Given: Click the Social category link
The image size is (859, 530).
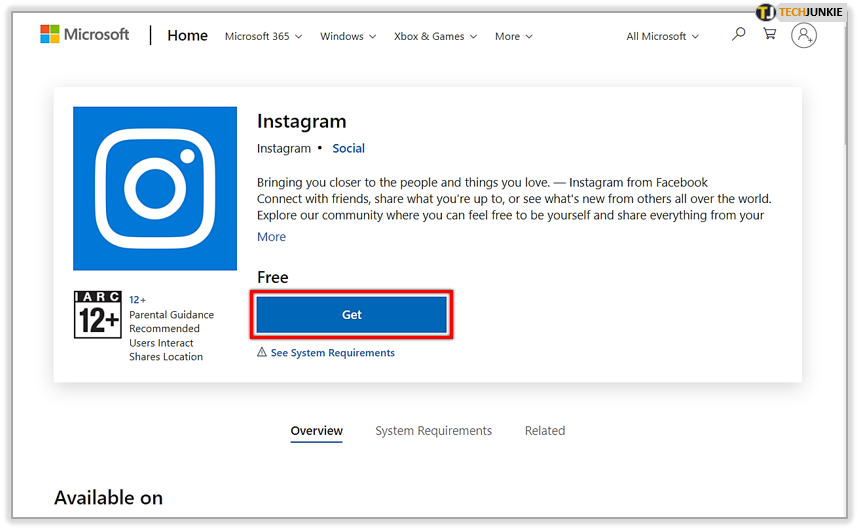Looking at the screenshot, I should 348,148.
